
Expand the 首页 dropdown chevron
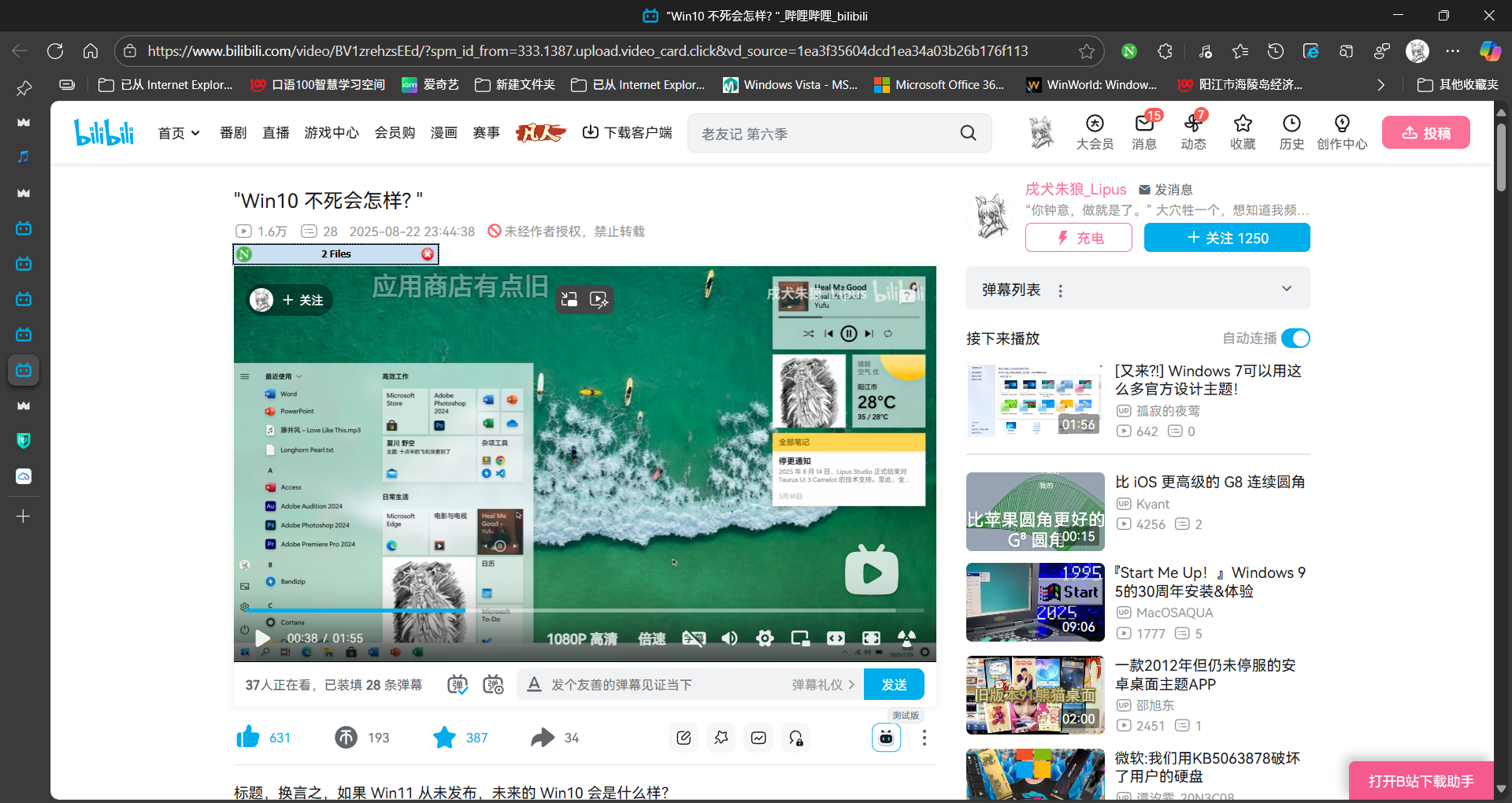195,133
